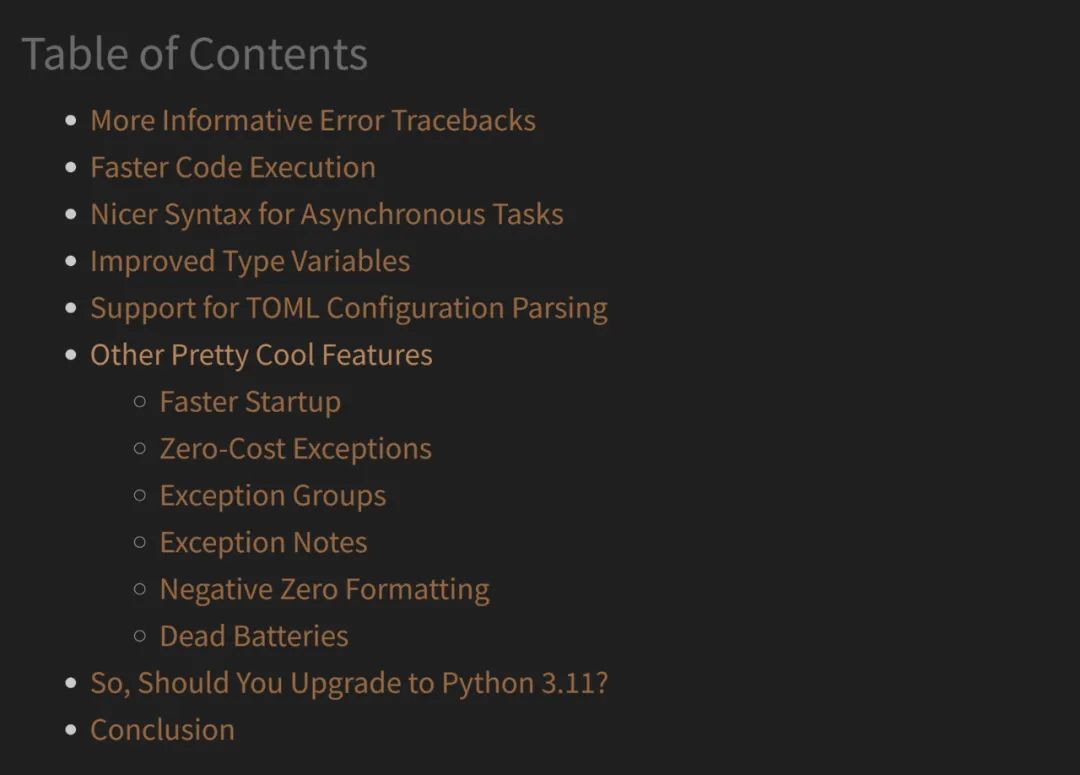Open the Dead Batteries link

click(x=253, y=636)
